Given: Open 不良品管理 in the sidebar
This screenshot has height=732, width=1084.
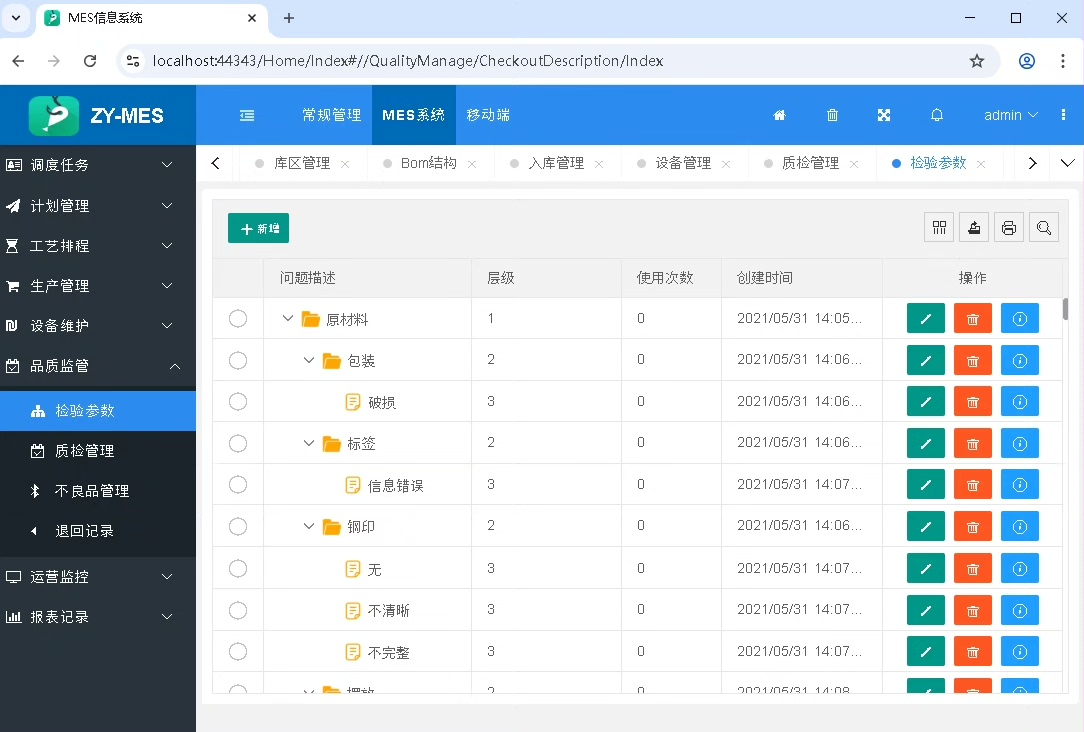Looking at the screenshot, I should point(92,491).
